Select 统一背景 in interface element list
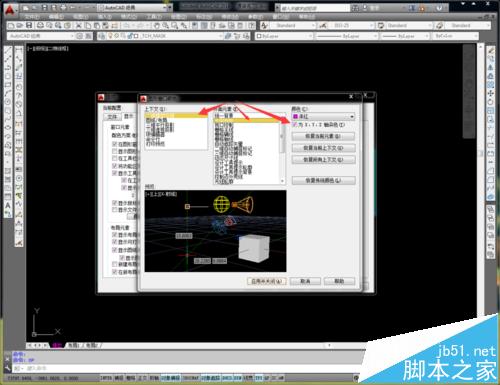 coord(224,116)
